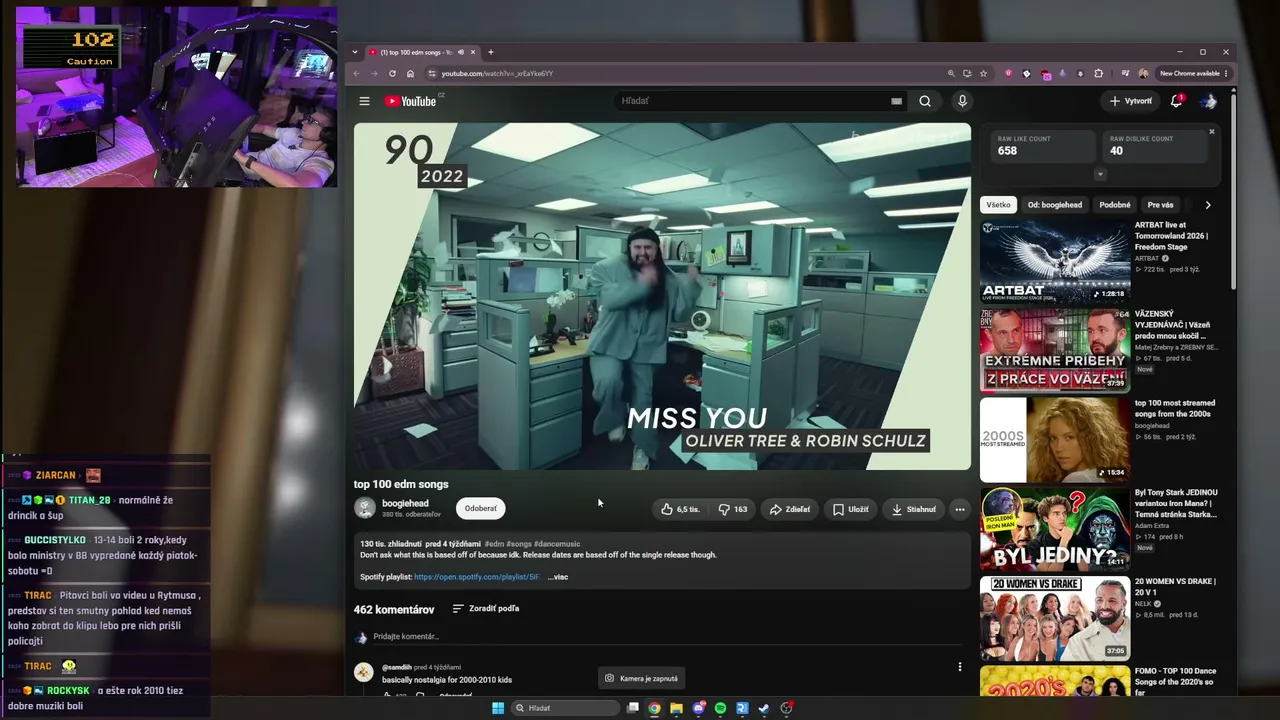Screen dimensions: 1280x720
Task: Open the #edm hashtag link
Action: [494, 544]
